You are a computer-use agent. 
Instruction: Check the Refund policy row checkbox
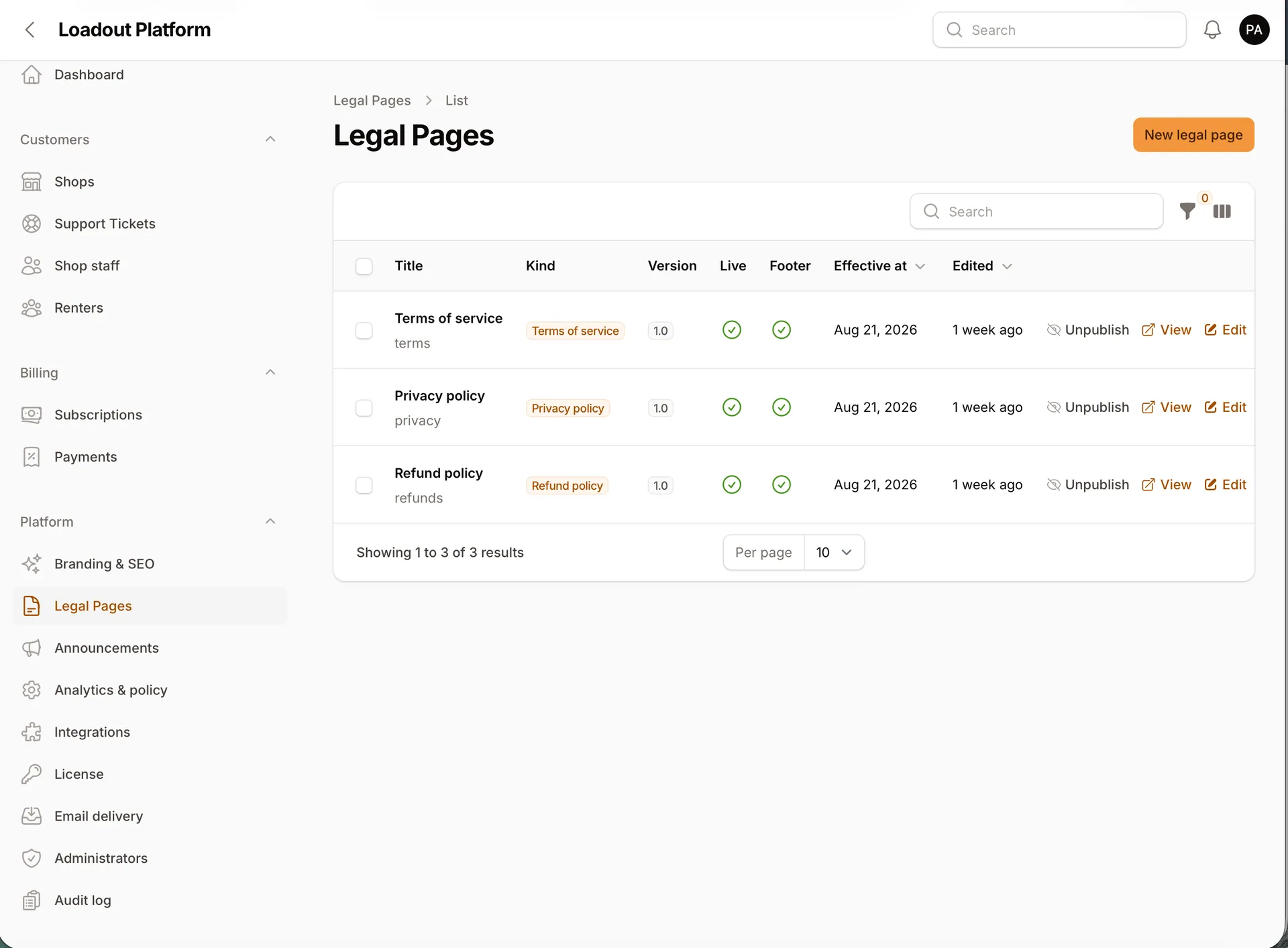click(364, 485)
